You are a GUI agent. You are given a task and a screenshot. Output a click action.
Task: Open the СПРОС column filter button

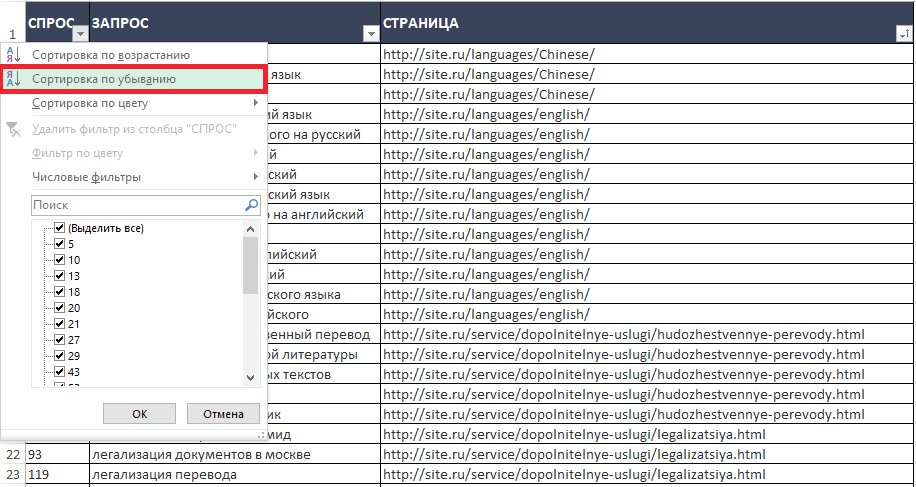click(x=80, y=34)
